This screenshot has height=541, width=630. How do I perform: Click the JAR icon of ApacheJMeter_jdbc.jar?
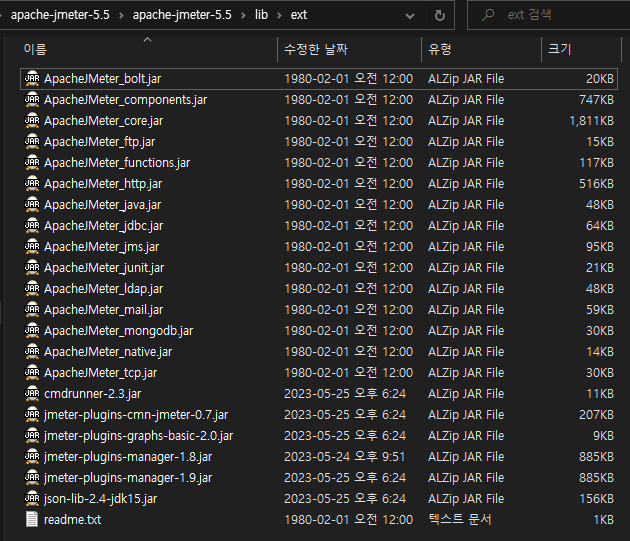click(32, 225)
